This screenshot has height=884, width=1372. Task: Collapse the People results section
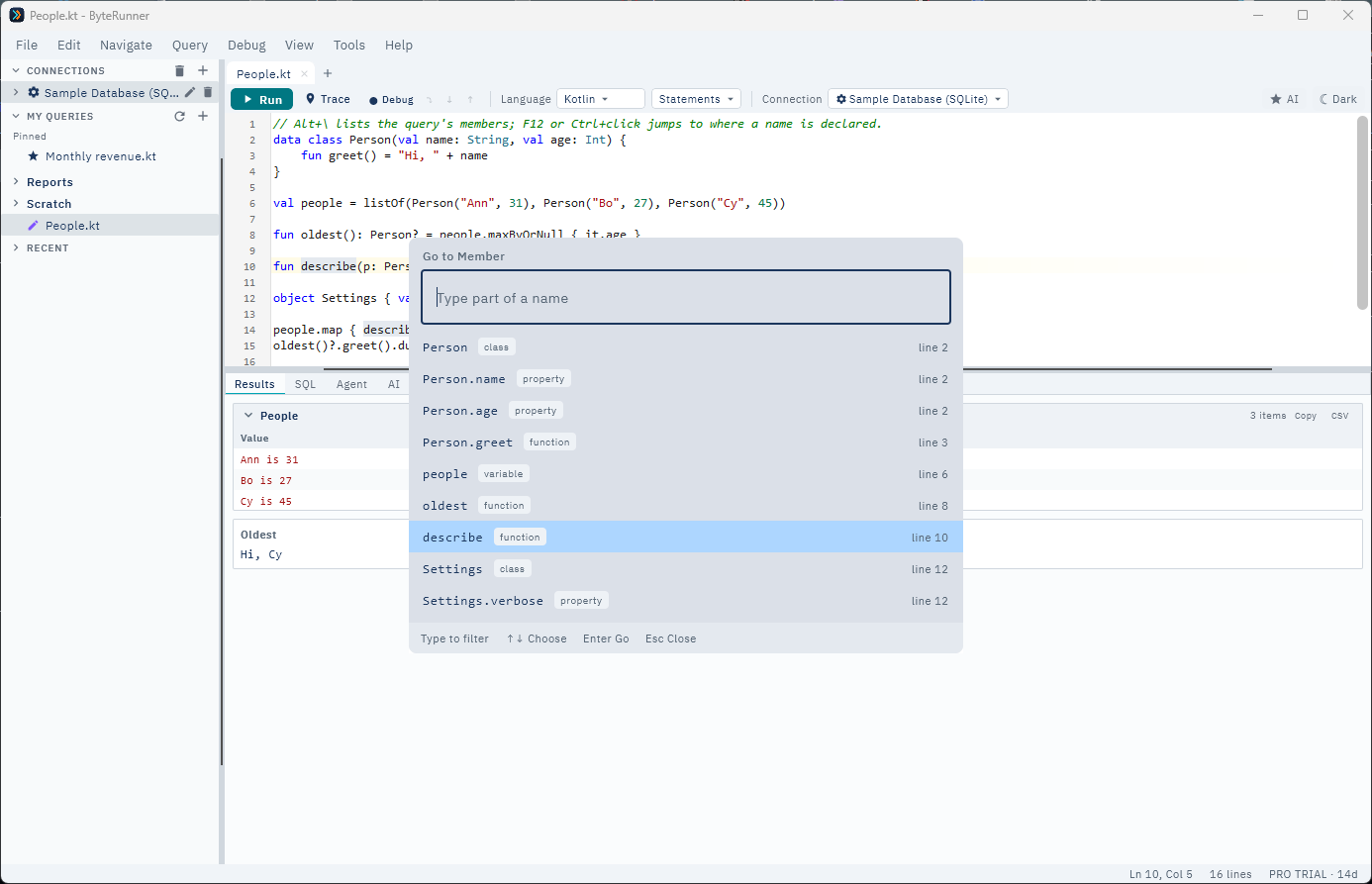pyautogui.click(x=248, y=416)
